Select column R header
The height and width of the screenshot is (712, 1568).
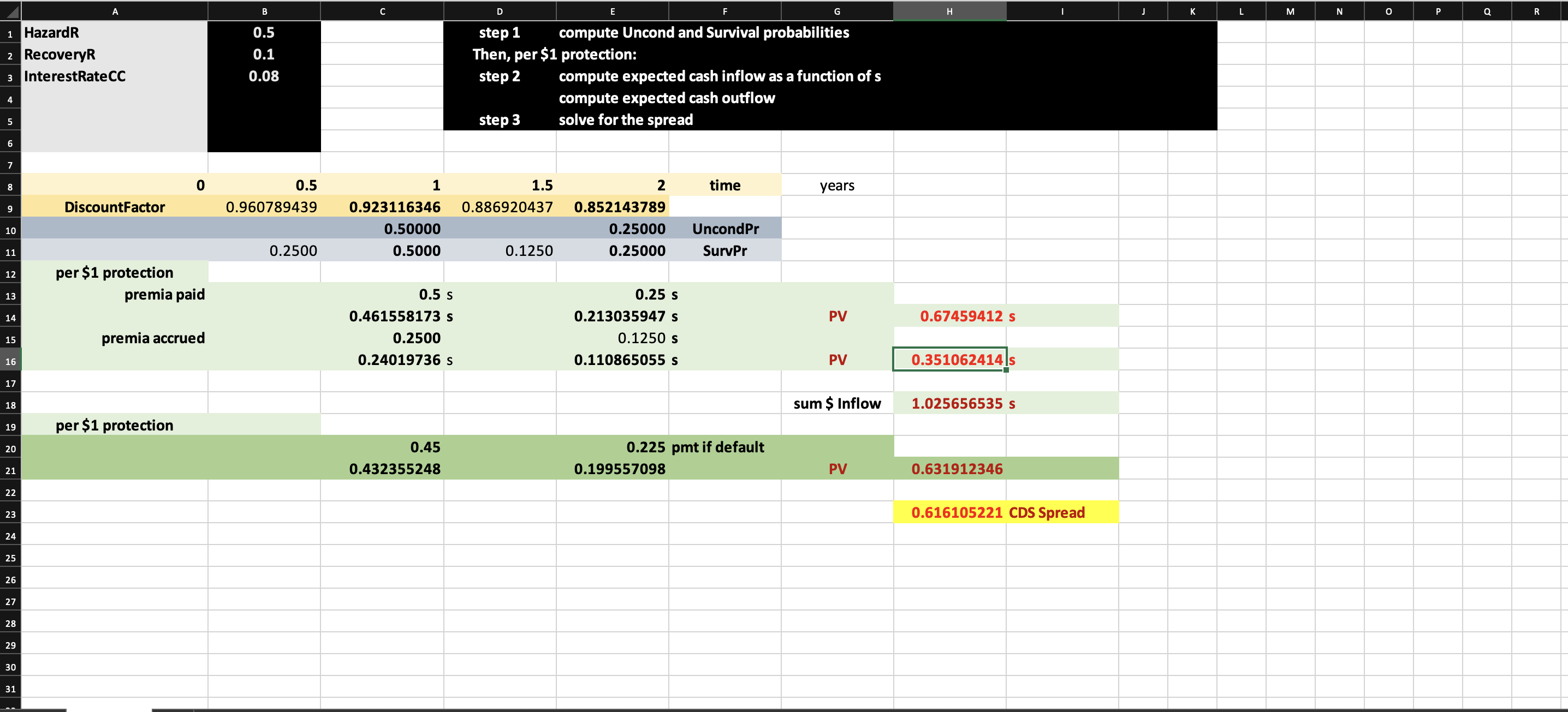(x=1536, y=11)
